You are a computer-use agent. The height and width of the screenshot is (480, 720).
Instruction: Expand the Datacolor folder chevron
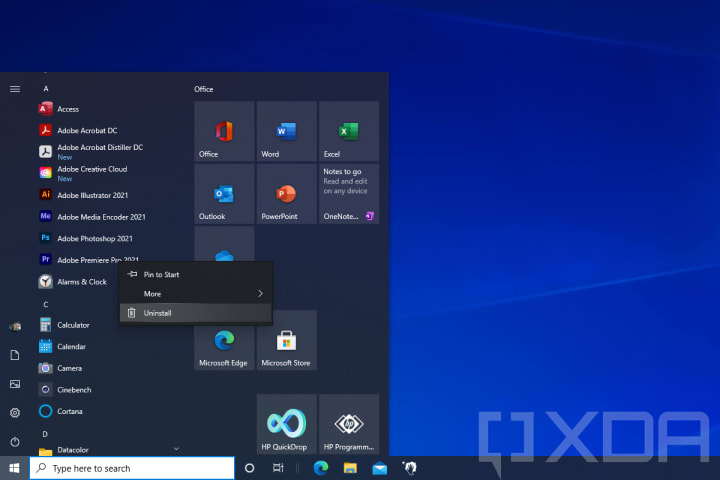click(x=176, y=449)
